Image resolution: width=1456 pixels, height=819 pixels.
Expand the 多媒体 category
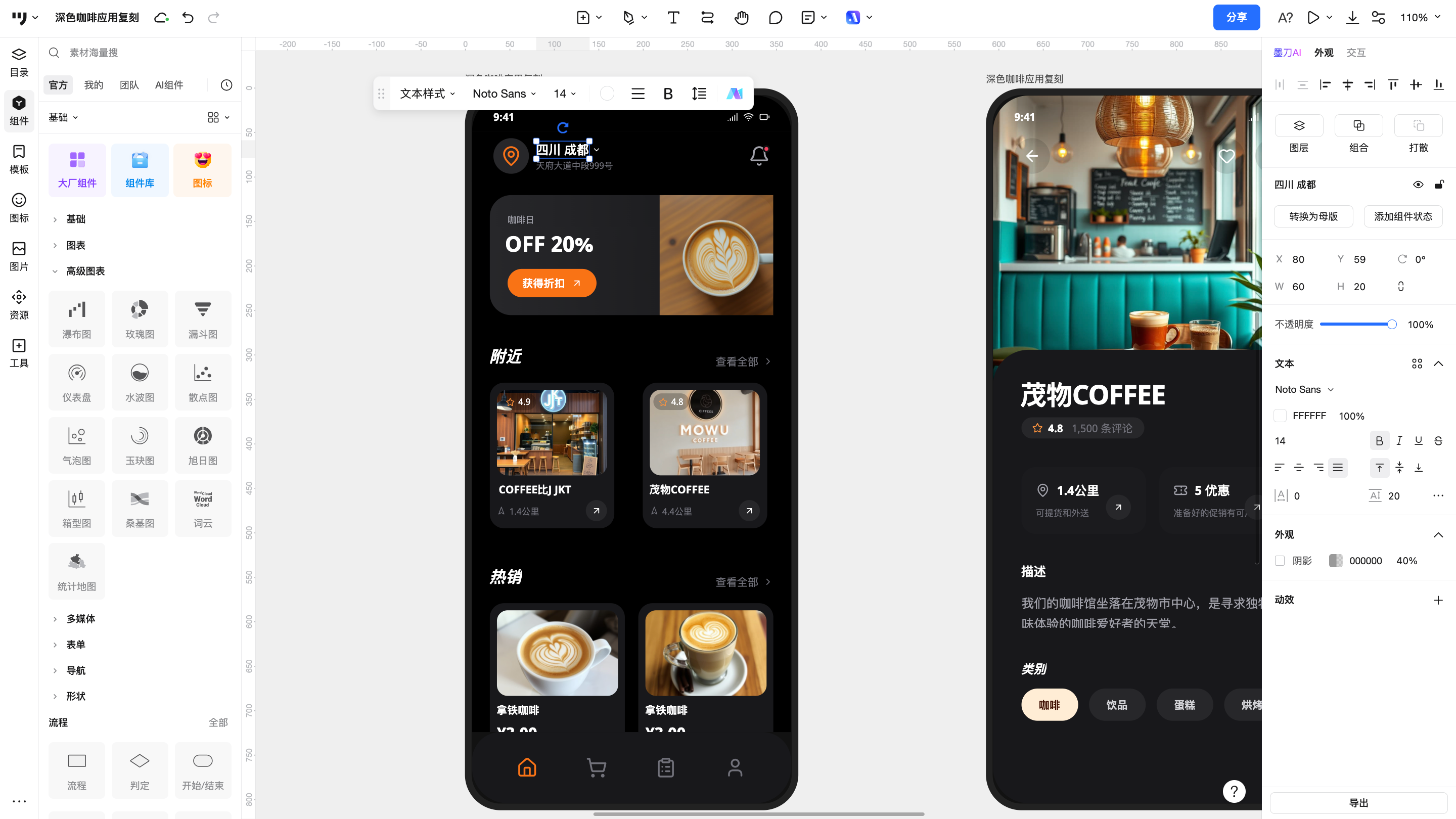[x=80, y=619]
